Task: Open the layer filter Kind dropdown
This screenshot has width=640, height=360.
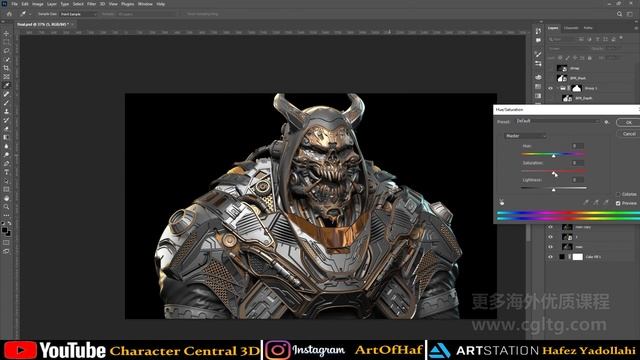Action: click(562, 39)
